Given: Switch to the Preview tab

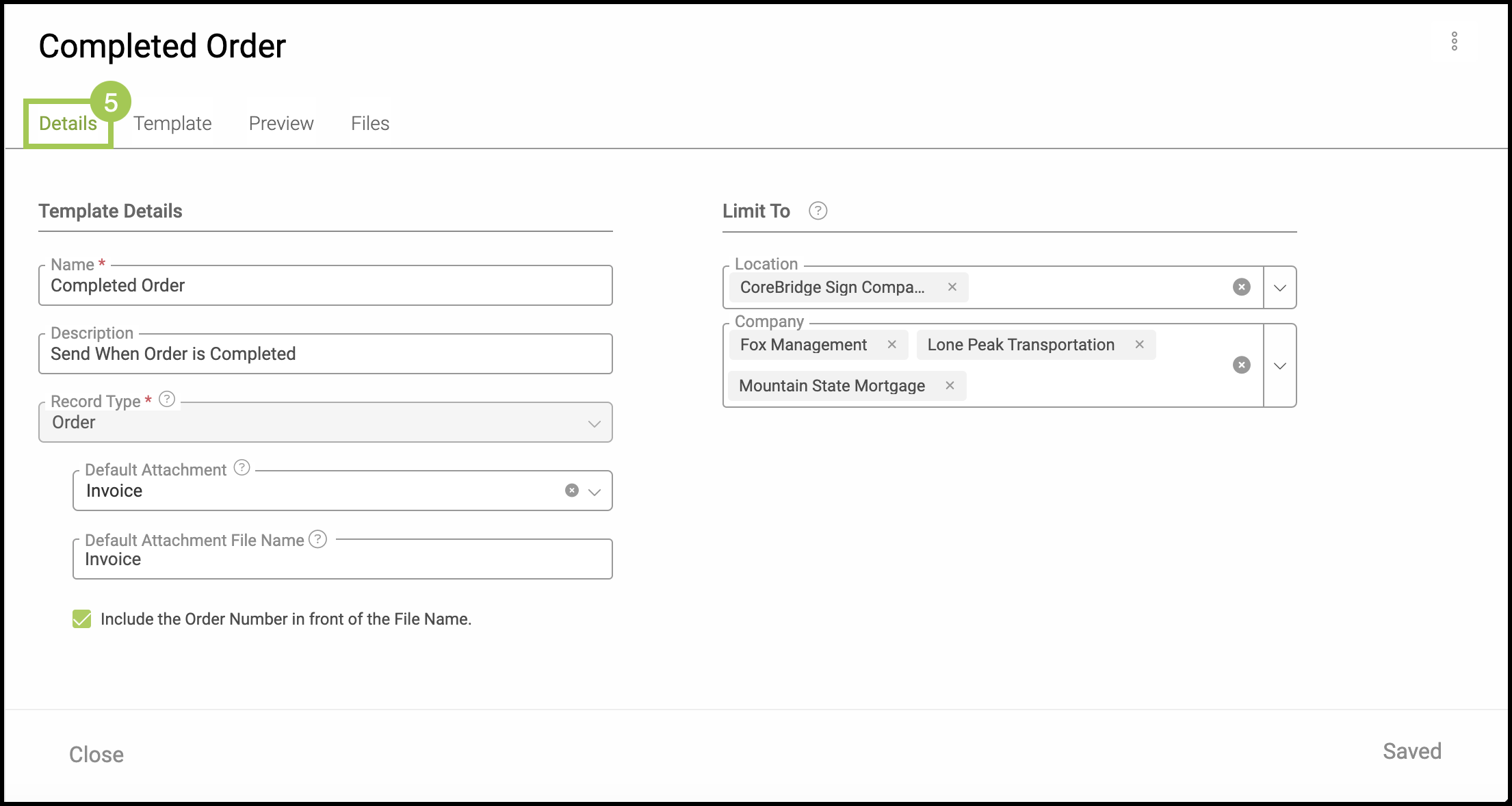Looking at the screenshot, I should 281,123.
